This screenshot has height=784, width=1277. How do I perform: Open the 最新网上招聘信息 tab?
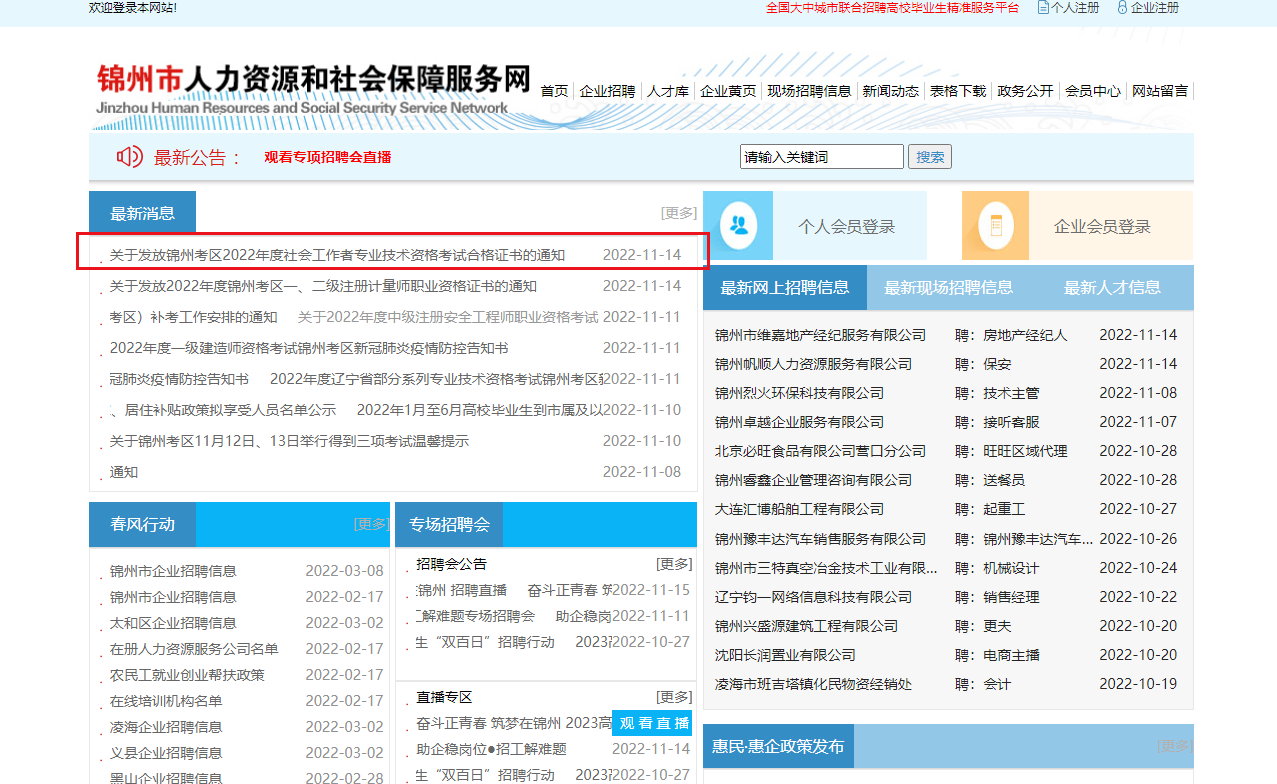tap(785, 288)
